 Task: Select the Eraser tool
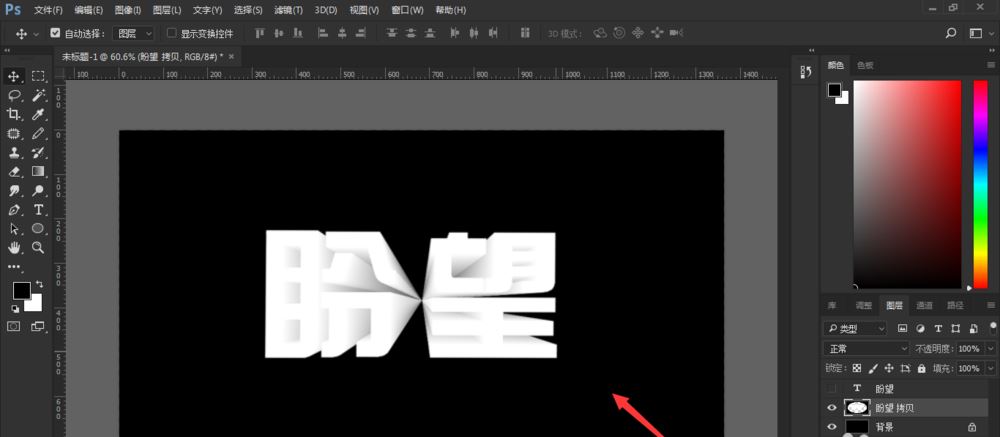tap(13, 172)
